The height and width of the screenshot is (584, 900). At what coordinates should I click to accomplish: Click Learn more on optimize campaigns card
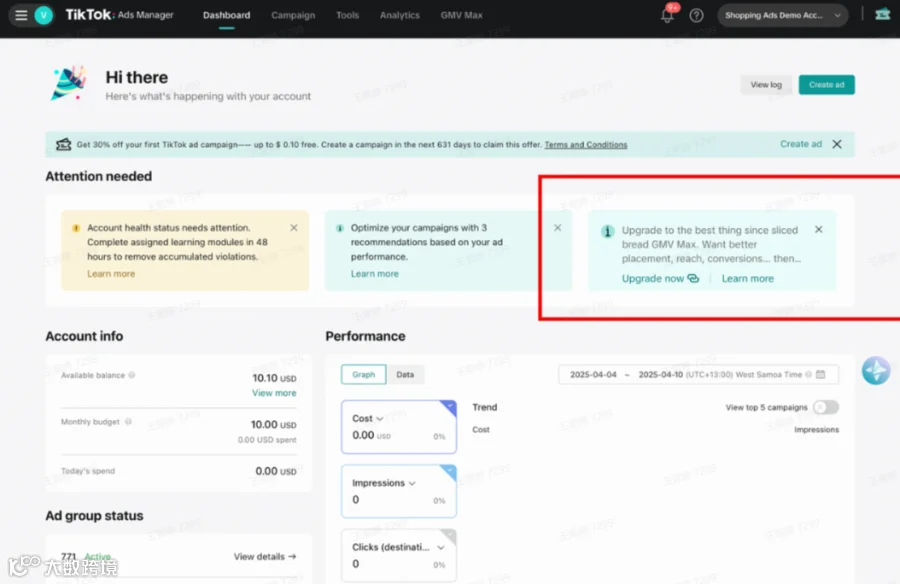[x=374, y=274]
